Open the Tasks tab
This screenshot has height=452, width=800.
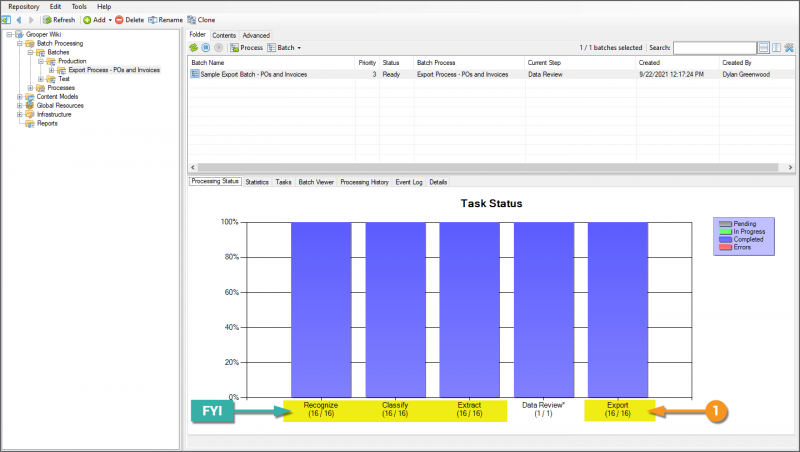283,182
